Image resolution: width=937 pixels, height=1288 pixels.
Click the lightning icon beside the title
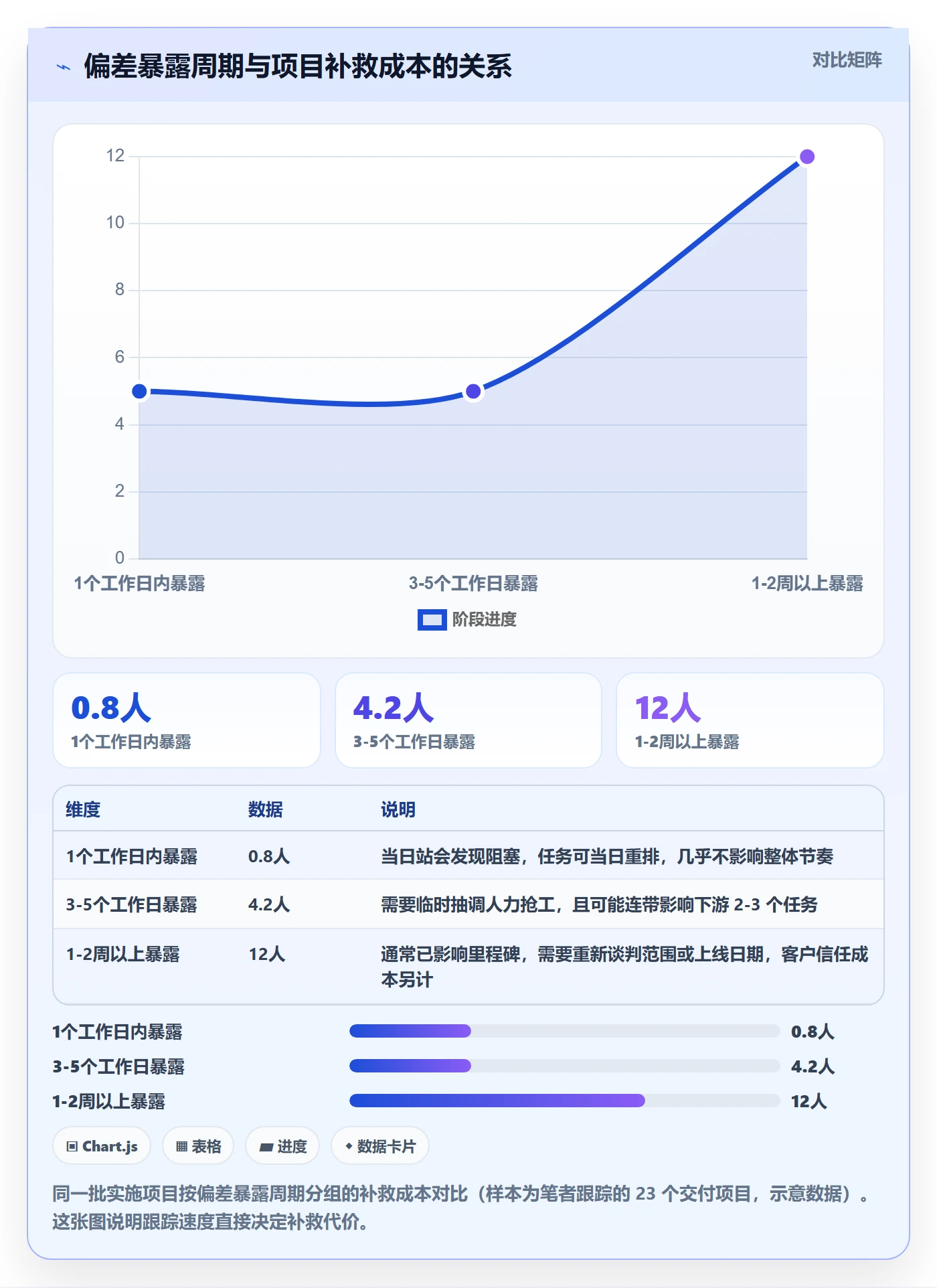(64, 67)
